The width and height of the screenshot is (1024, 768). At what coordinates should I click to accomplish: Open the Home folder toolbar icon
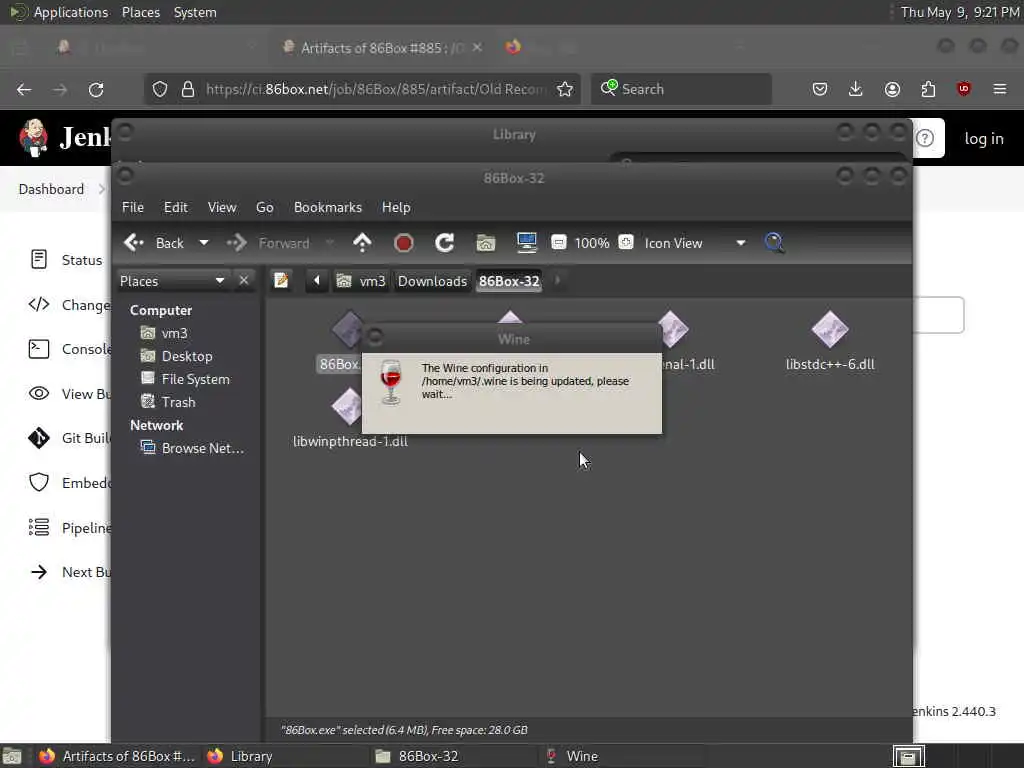485,243
